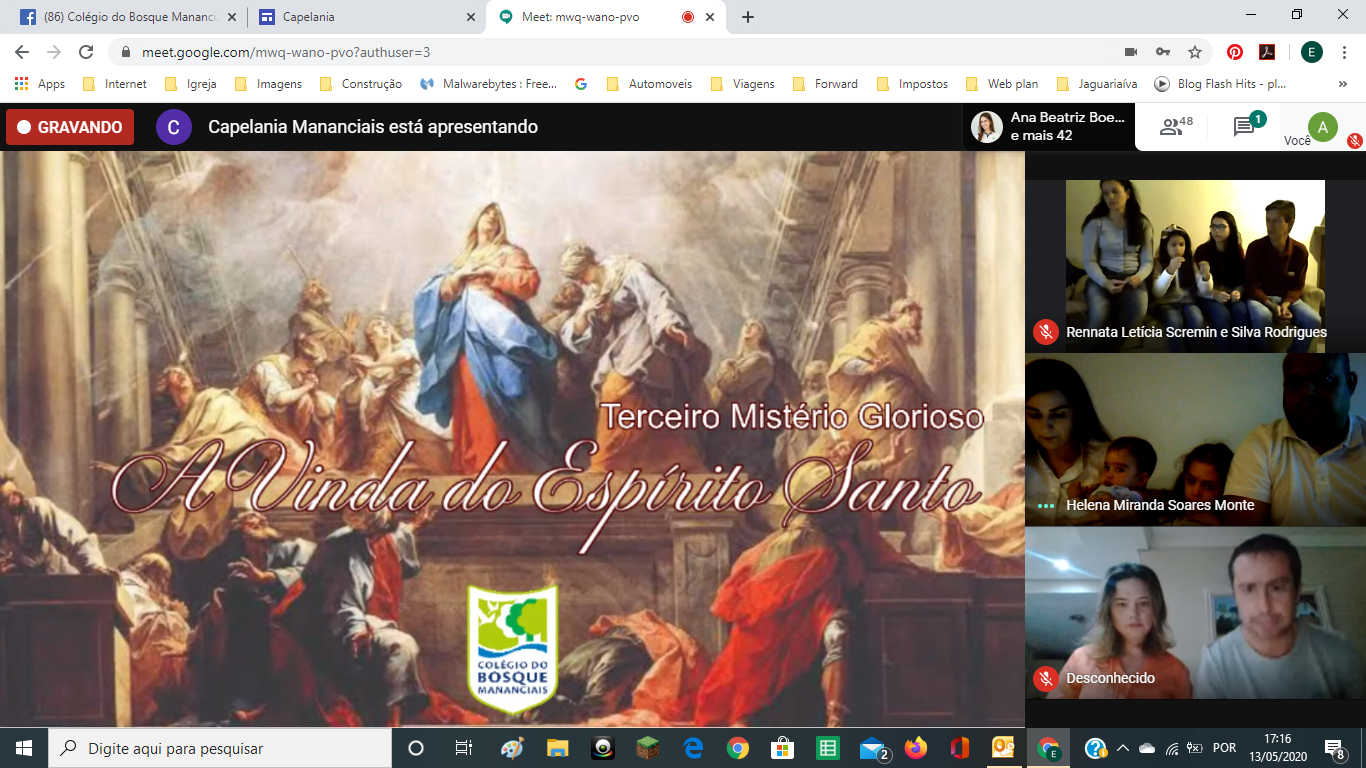1366x768 pixels.
Task: Select Rennata Letícia Scremin video tile
Action: [1195, 267]
